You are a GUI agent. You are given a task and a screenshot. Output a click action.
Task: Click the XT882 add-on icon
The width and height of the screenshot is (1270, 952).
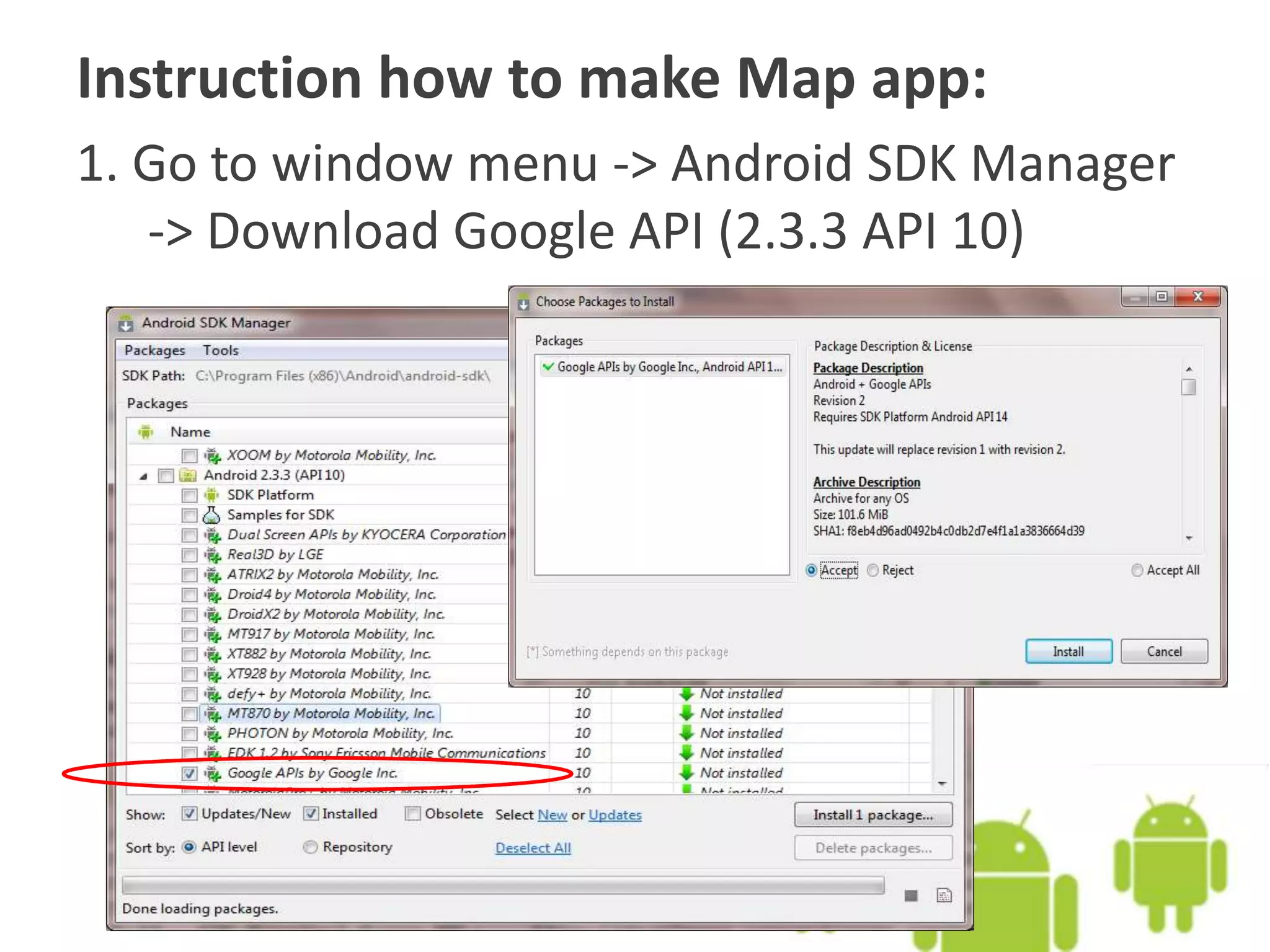point(213,654)
